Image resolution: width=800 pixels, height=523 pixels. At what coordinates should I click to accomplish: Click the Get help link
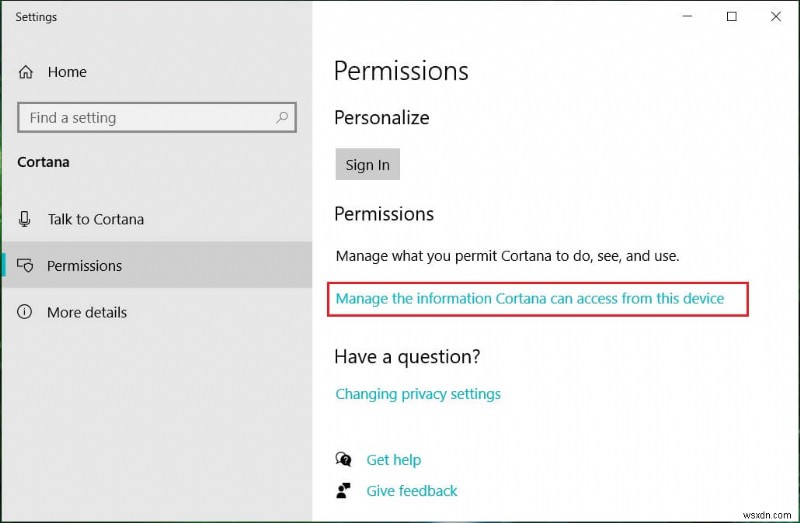pyautogui.click(x=393, y=460)
